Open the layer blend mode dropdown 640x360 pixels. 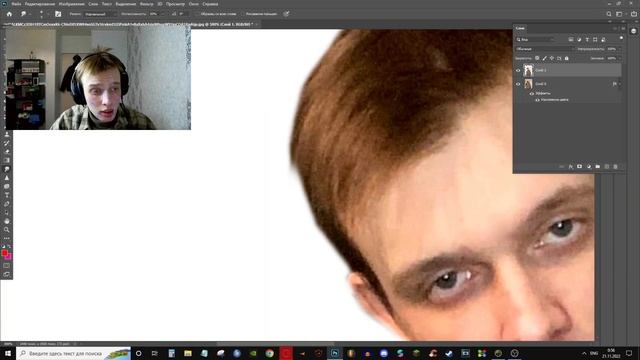coord(543,49)
